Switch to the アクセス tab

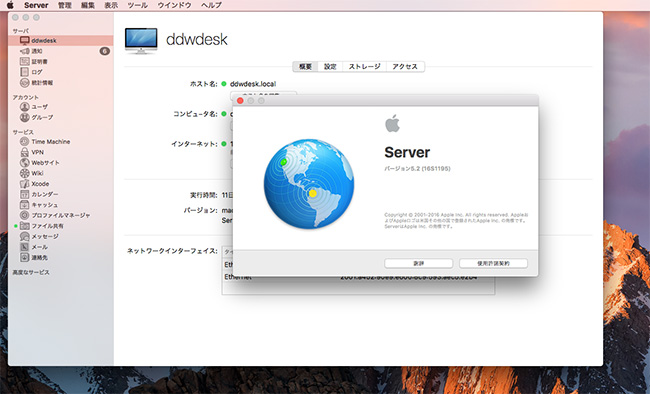(405, 66)
